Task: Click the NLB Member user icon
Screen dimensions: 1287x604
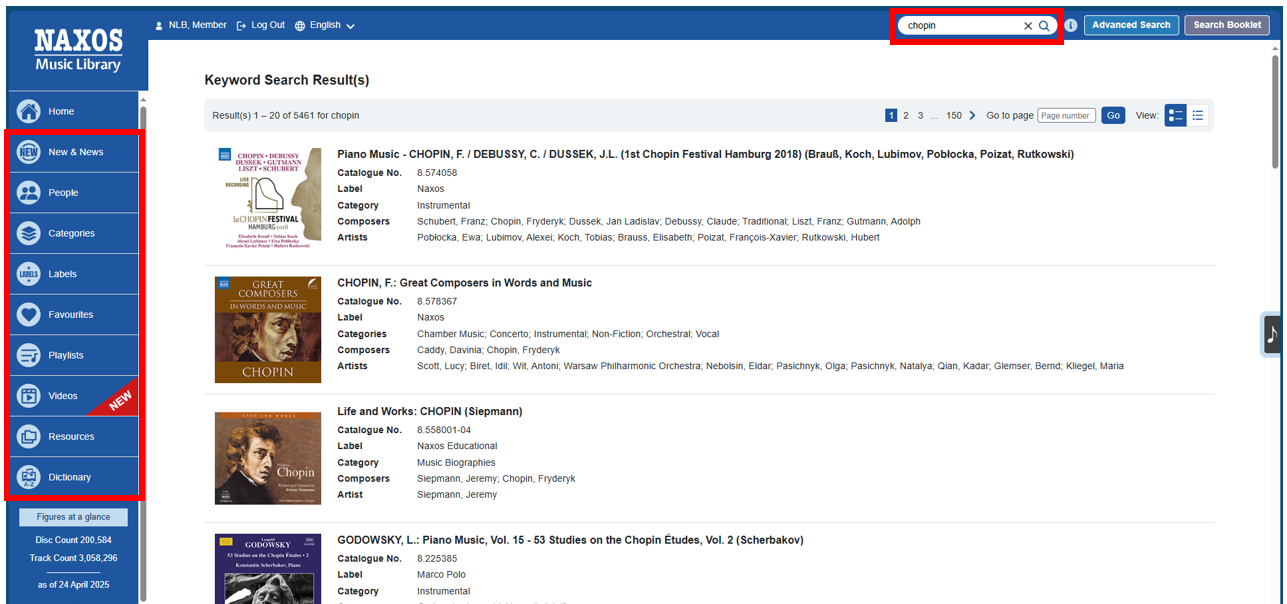Action: (158, 25)
